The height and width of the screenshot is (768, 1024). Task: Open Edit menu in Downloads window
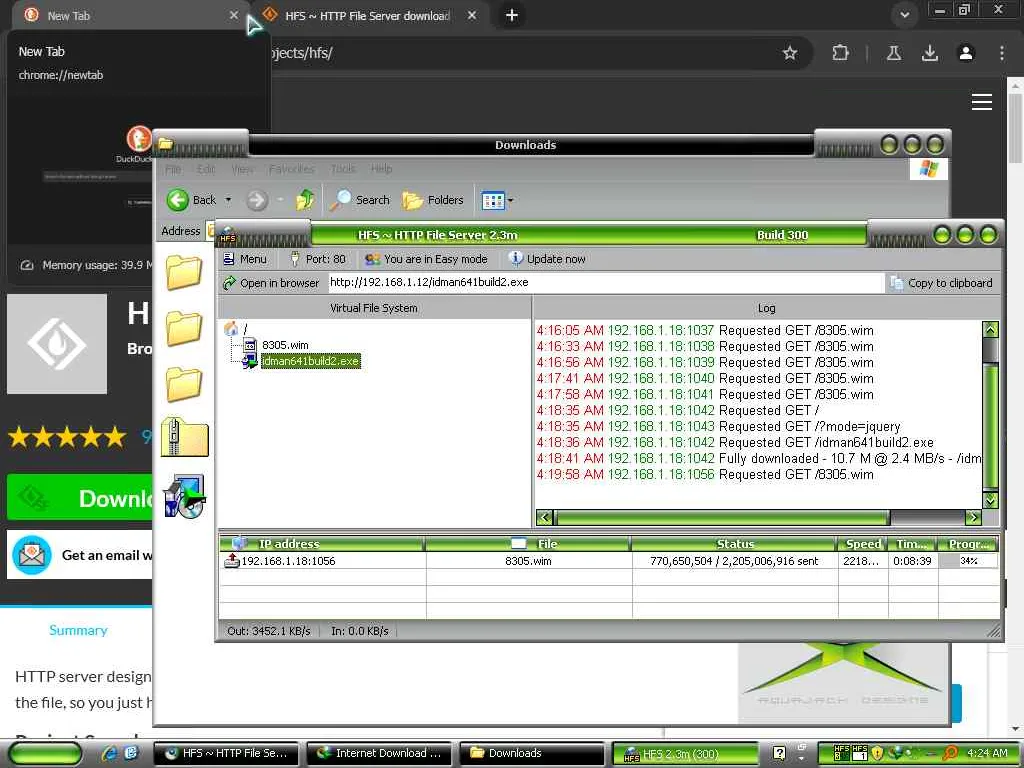pos(206,169)
